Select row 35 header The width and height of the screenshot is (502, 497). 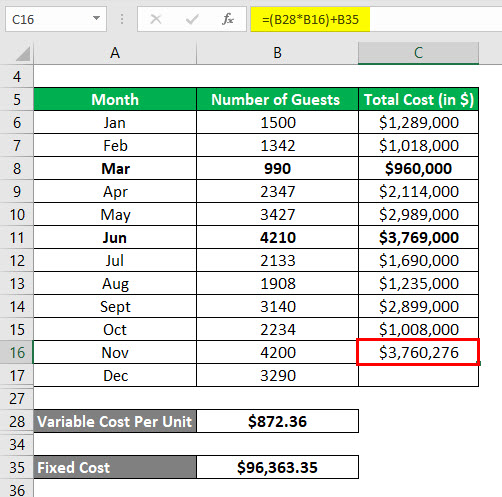tap(17, 467)
